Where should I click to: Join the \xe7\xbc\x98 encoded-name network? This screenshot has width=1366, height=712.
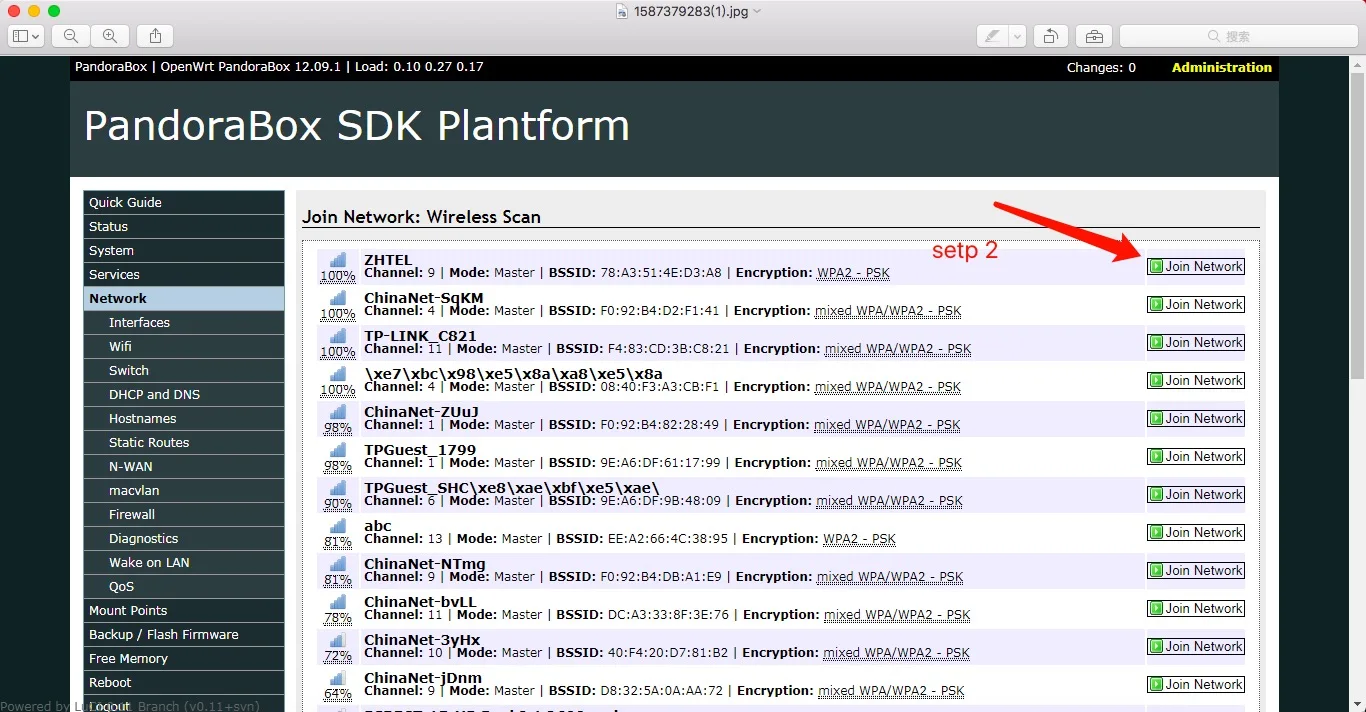coord(1196,380)
